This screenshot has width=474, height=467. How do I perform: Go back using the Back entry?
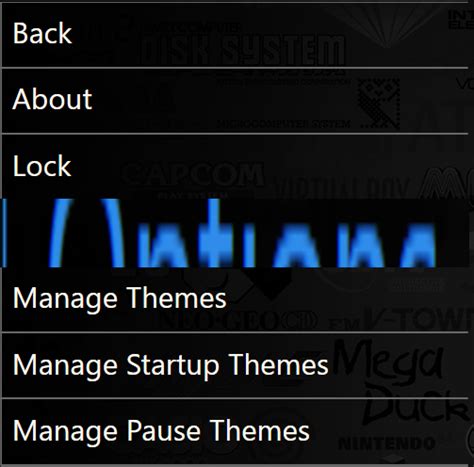click(x=235, y=35)
